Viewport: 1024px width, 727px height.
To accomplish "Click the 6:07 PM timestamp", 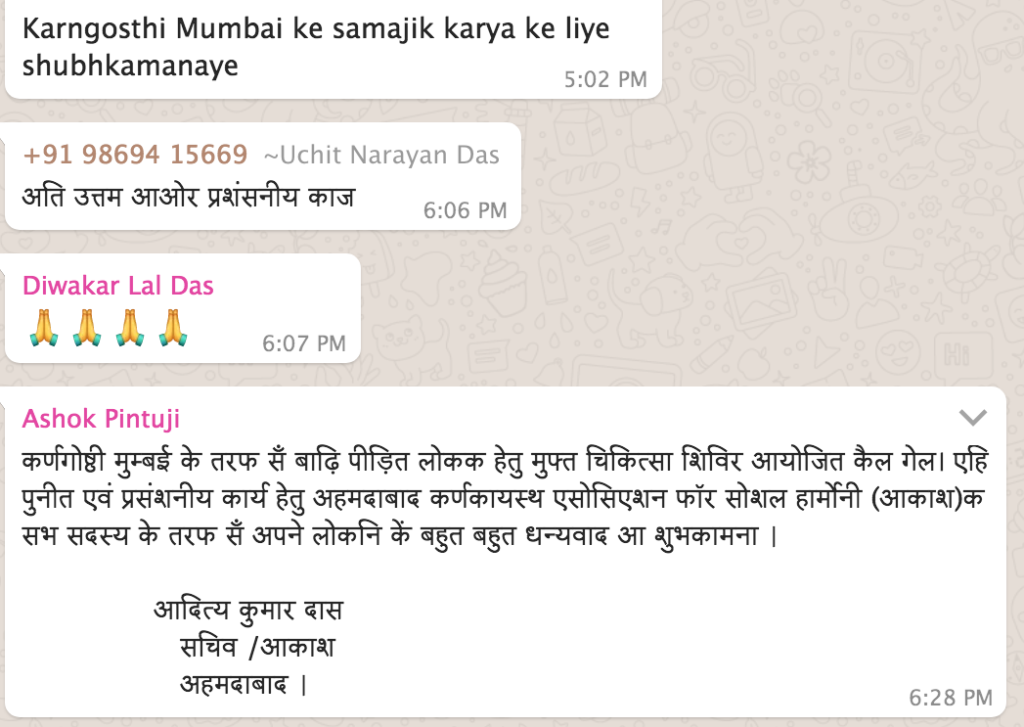I will (x=304, y=343).
